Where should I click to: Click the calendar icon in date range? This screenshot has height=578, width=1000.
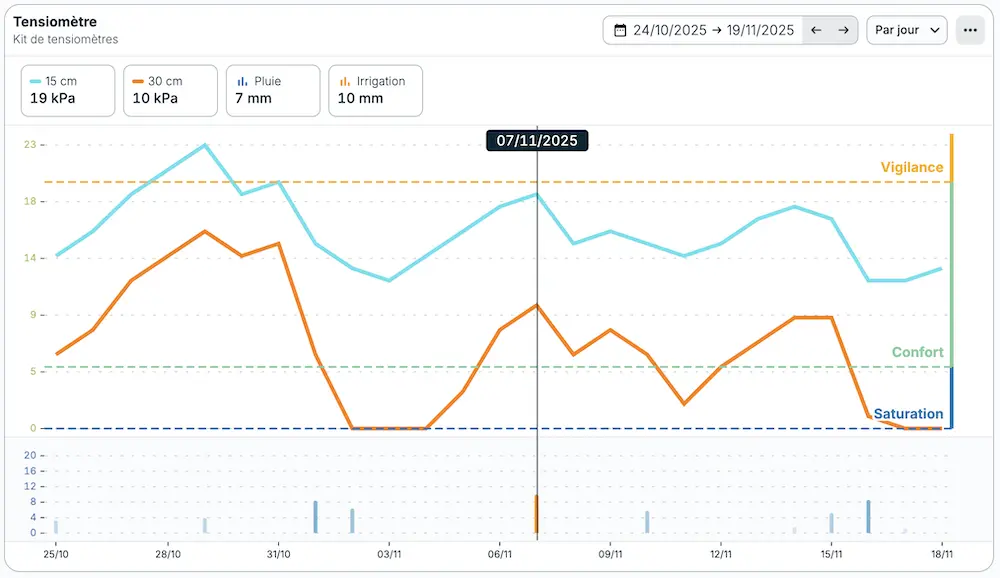point(620,30)
